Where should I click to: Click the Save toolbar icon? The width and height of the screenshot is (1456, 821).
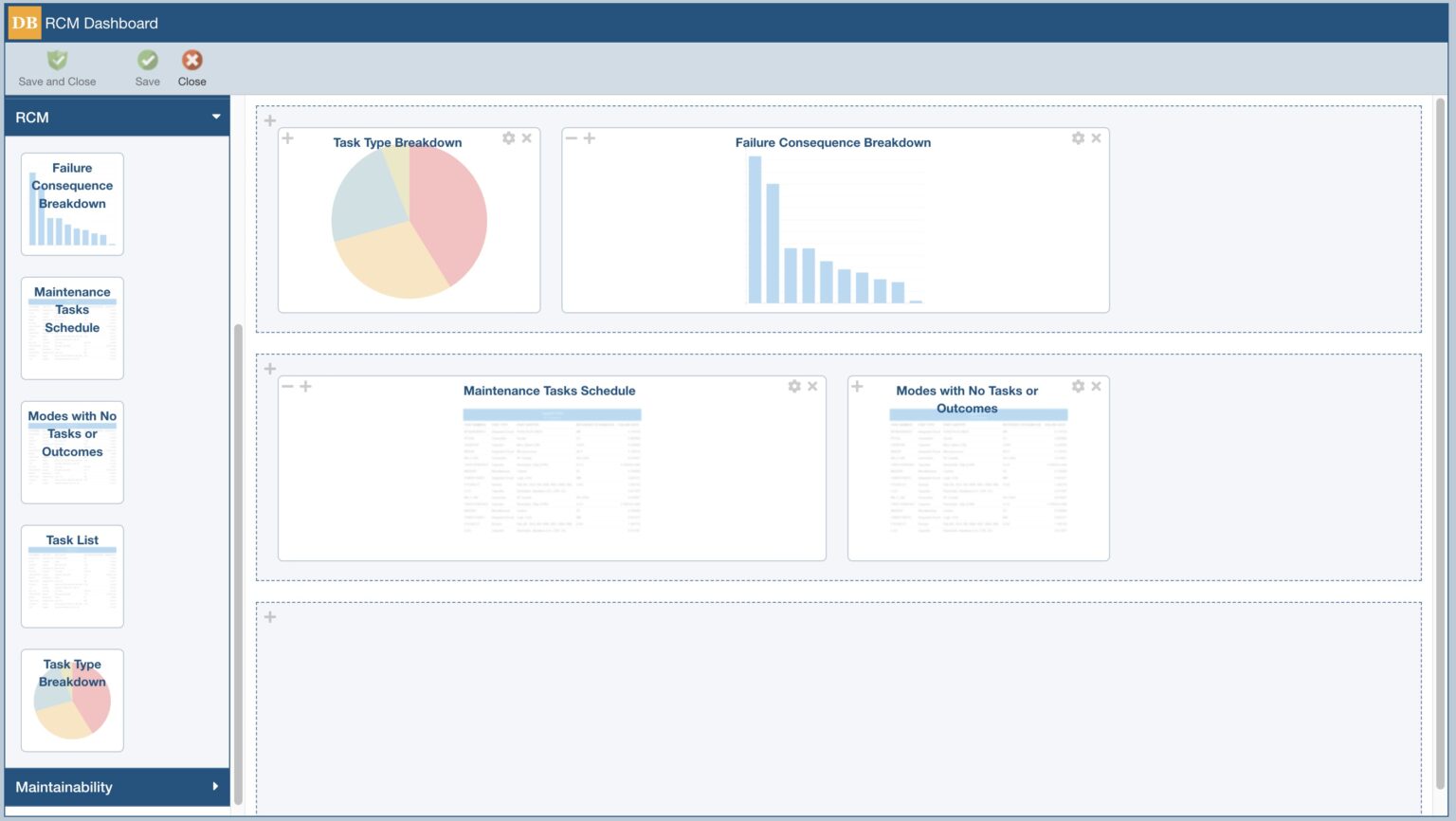pyautogui.click(x=147, y=61)
